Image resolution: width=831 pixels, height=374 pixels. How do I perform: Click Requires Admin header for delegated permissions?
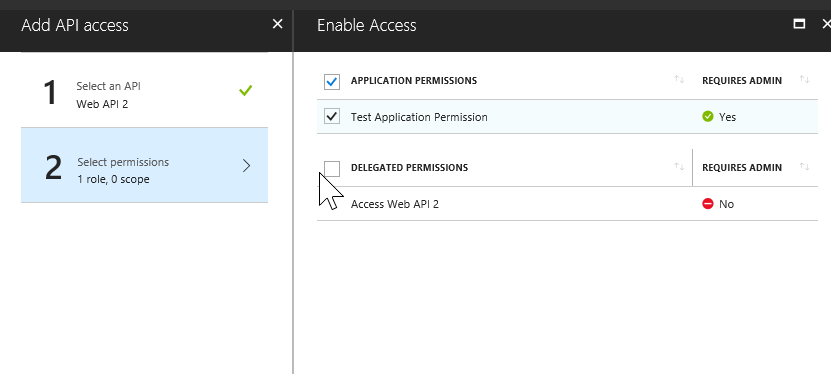[x=742, y=167]
